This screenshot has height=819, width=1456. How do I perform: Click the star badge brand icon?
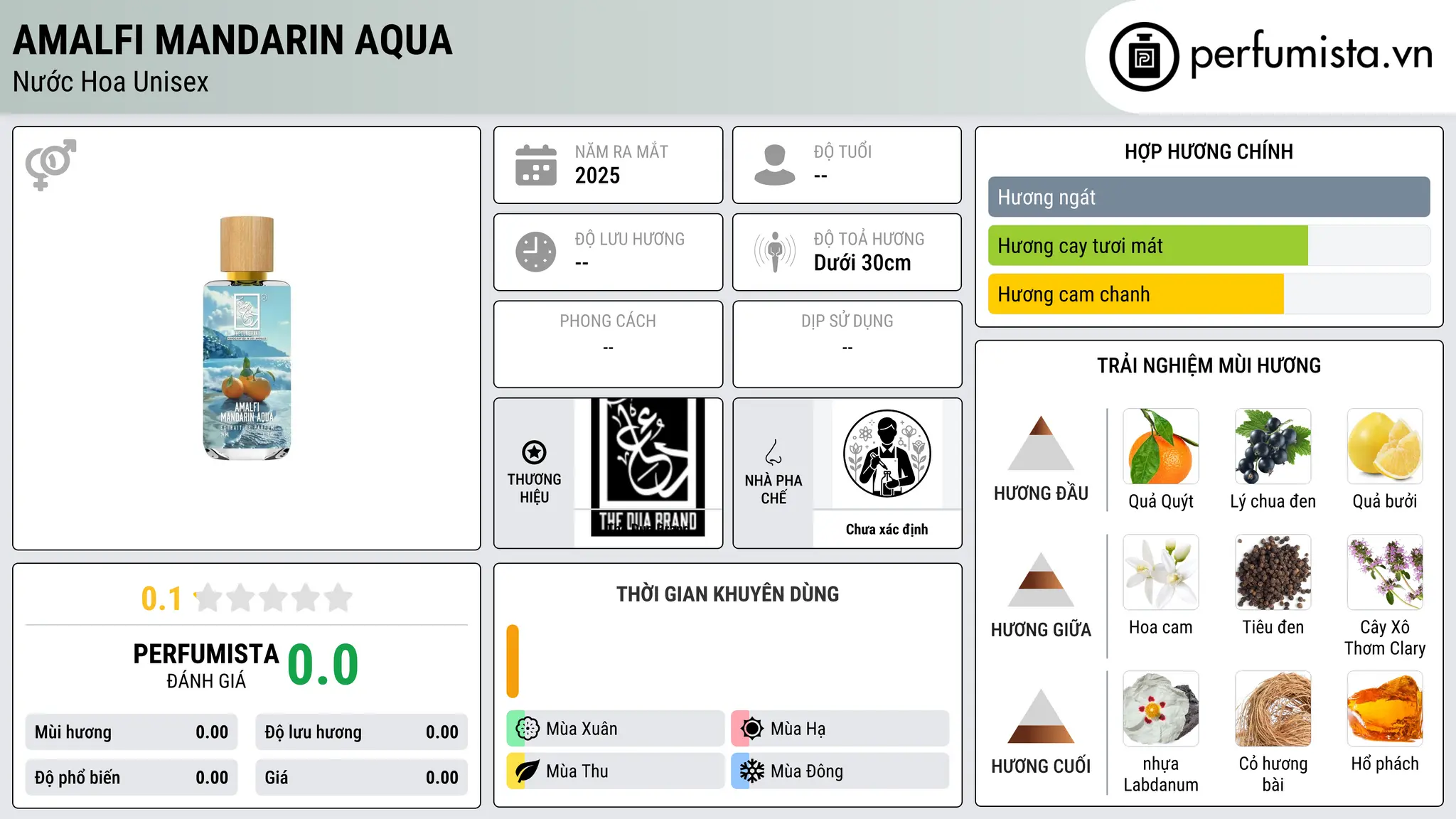[x=534, y=452]
